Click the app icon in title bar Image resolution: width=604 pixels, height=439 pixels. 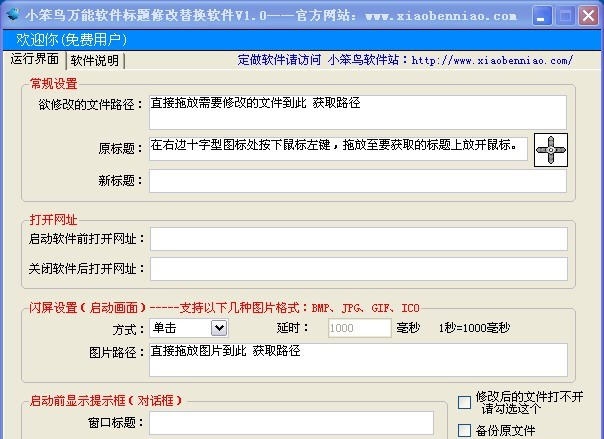[x=13, y=15]
